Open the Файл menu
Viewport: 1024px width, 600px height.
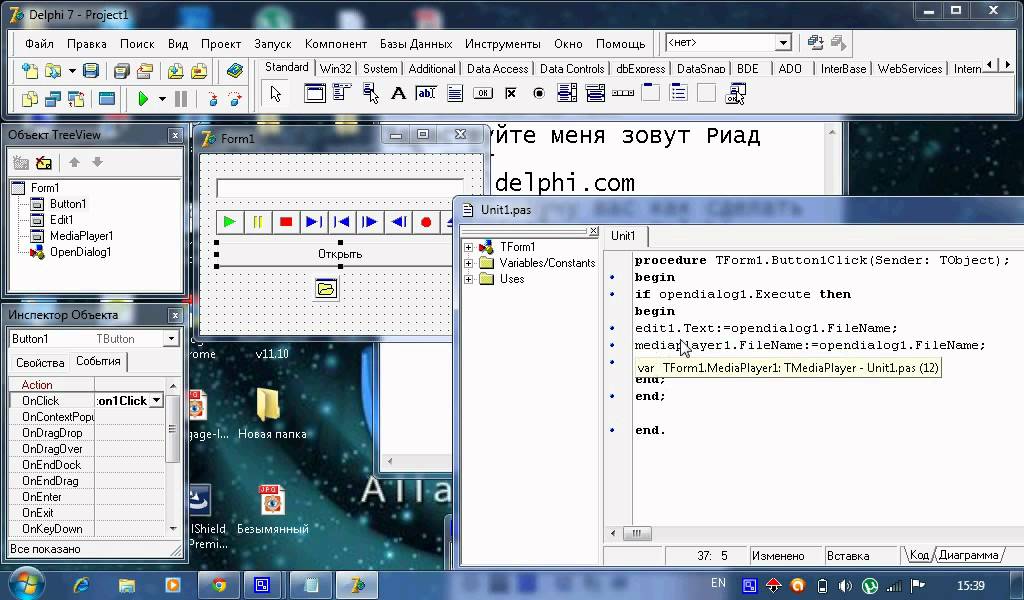pyautogui.click(x=39, y=44)
